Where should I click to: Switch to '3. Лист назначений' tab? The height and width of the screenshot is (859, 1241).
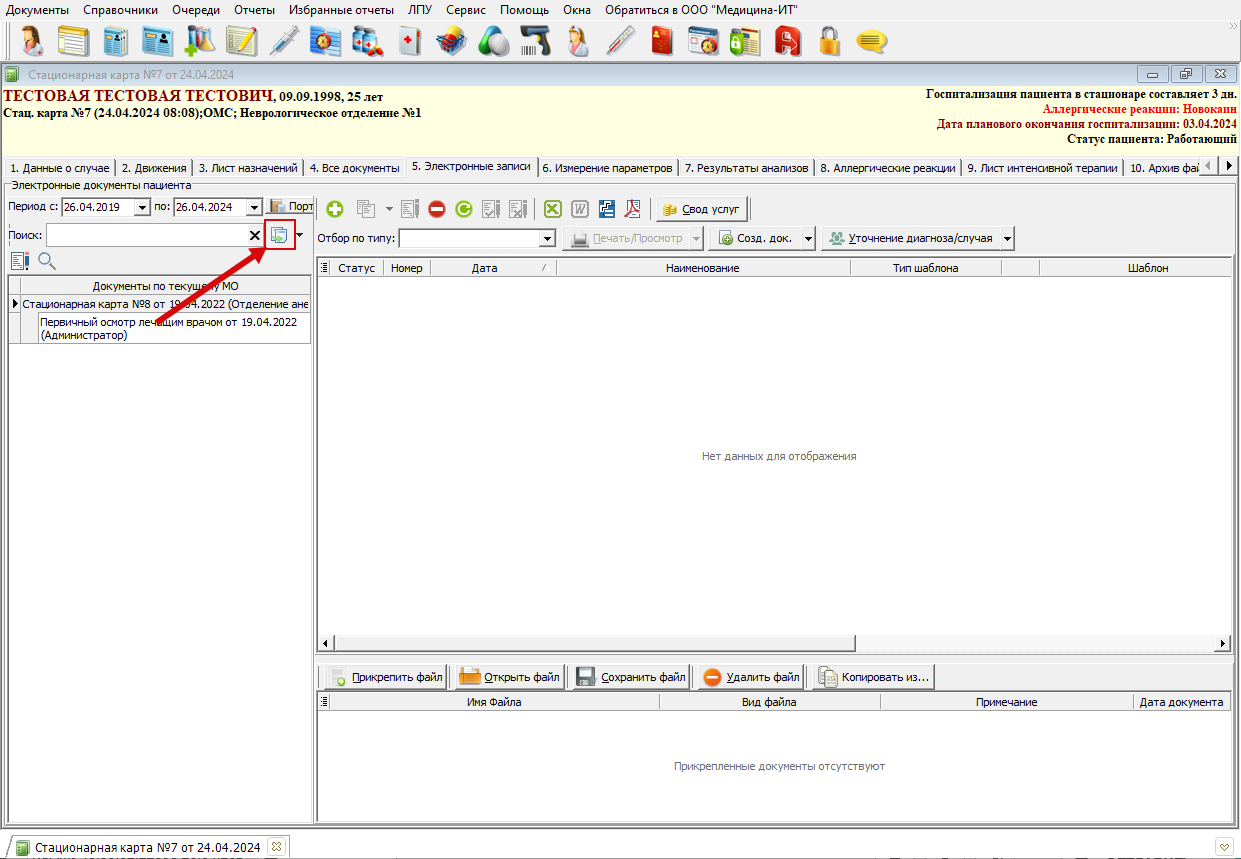tap(247, 168)
